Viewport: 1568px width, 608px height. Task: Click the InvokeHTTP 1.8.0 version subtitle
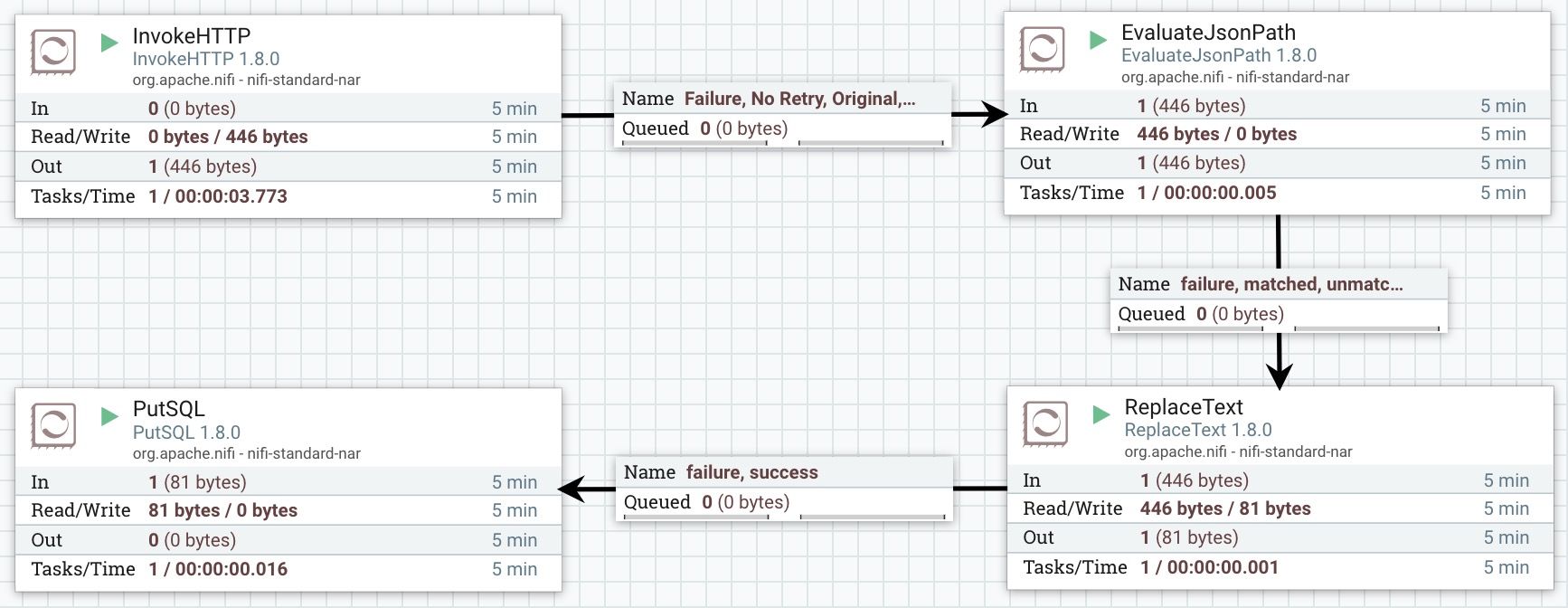click(x=206, y=59)
